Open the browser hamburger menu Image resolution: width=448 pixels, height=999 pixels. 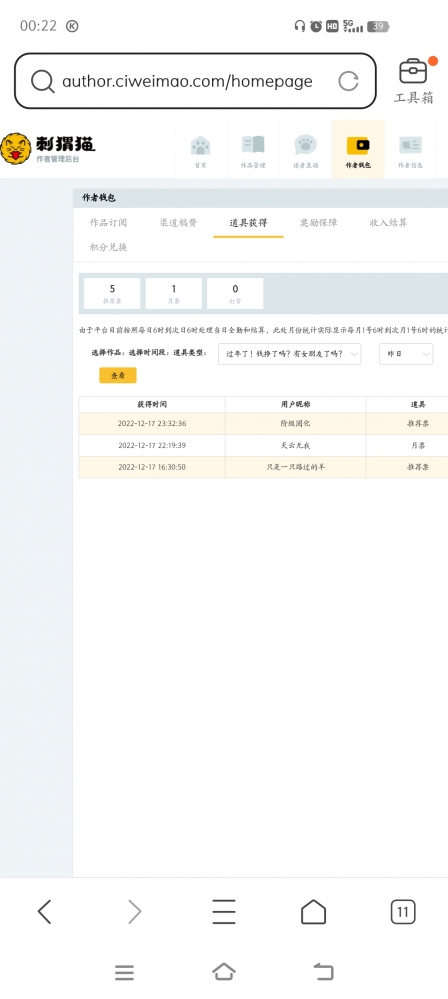click(x=224, y=912)
